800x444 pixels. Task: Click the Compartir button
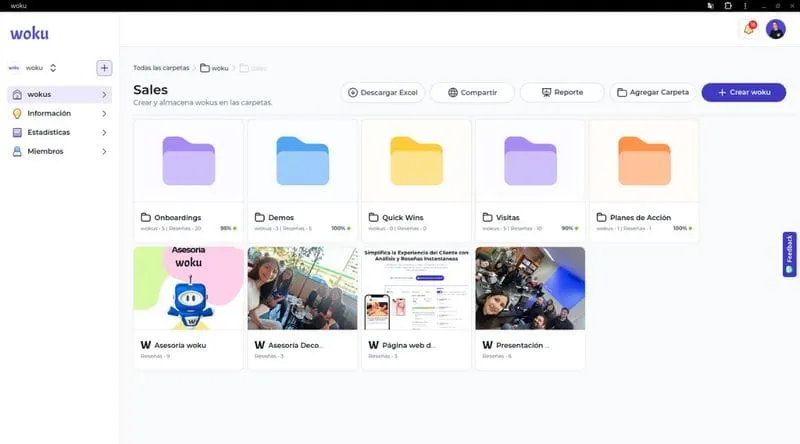(x=472, y=92)
